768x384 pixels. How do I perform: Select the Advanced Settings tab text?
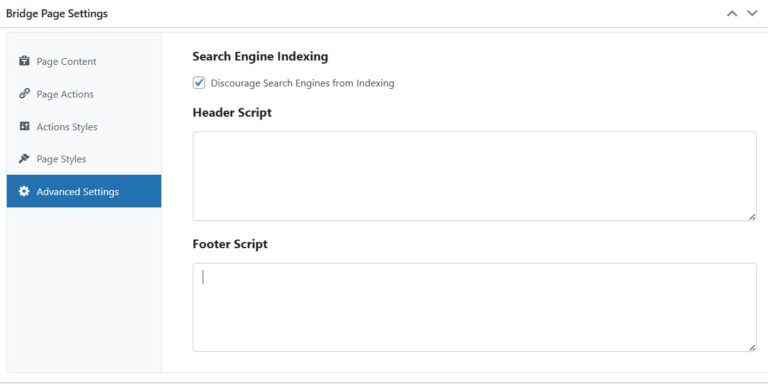(x=78, y=192)
